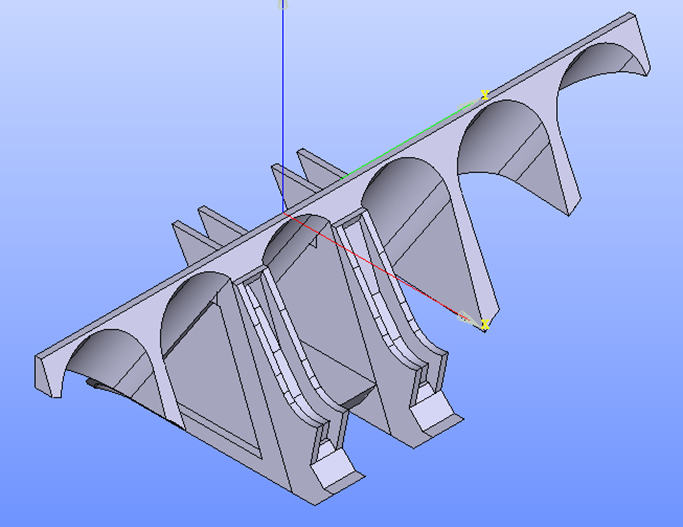This screenshot has width=683, height=527.
Task: Click the yellow marker at the green axis end
Action: click(485, 95)
